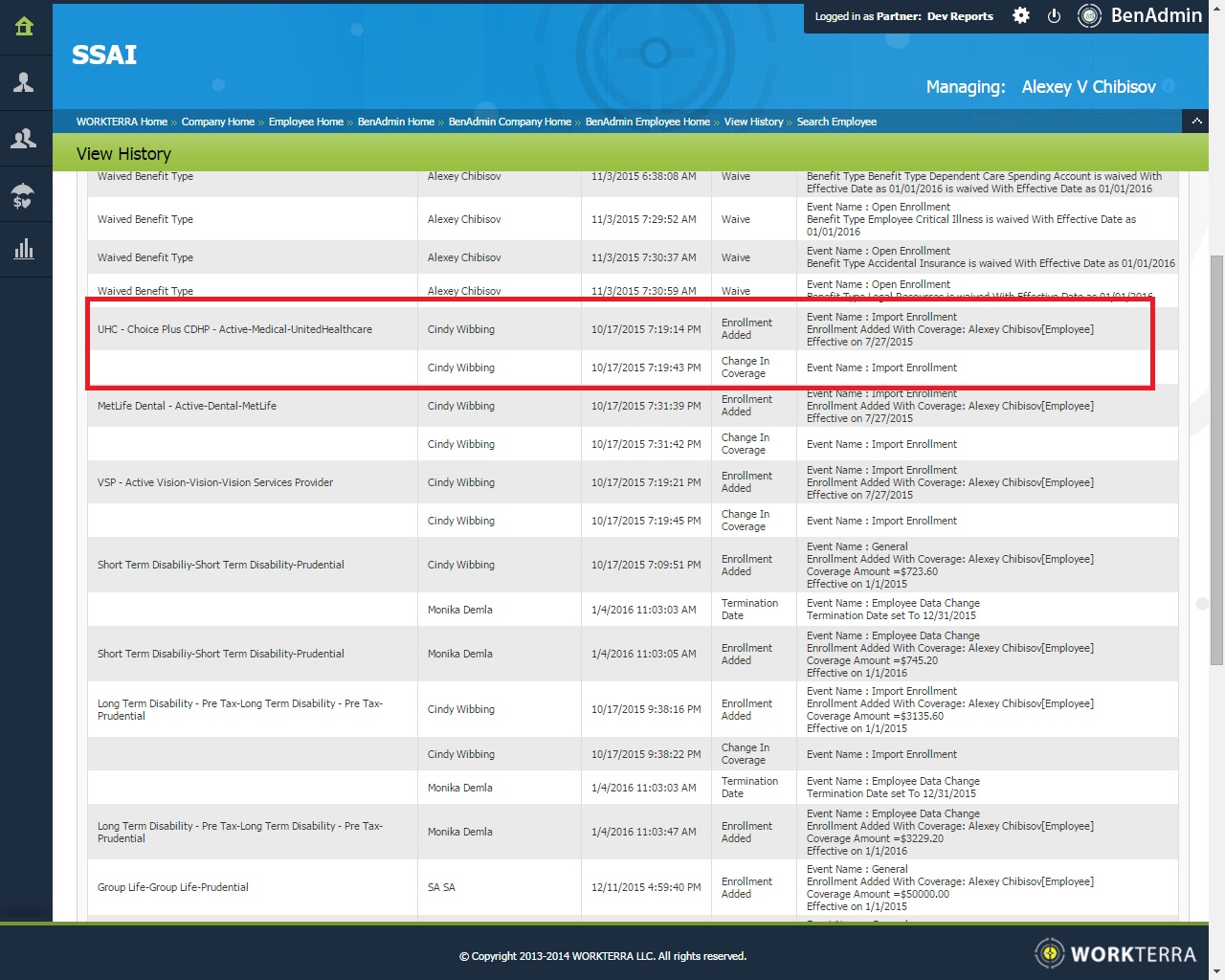Image resolution: width=1225 pixels, height=980 pixels.
Task: Open the group people icon in sidebar
Action: point(25,140)
